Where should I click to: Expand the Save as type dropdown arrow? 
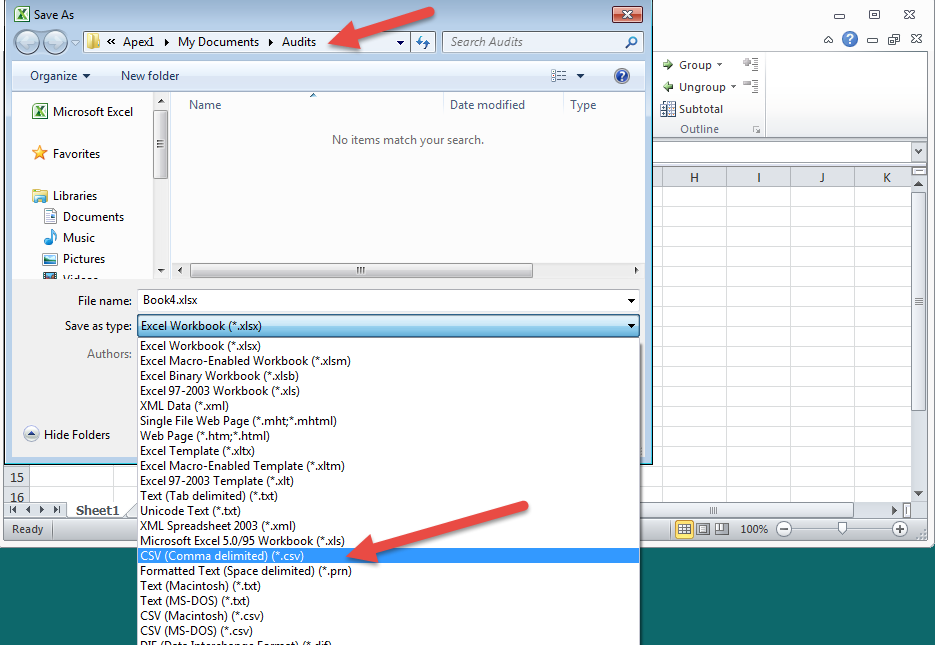pyautogui.click(x=631, y=326)
